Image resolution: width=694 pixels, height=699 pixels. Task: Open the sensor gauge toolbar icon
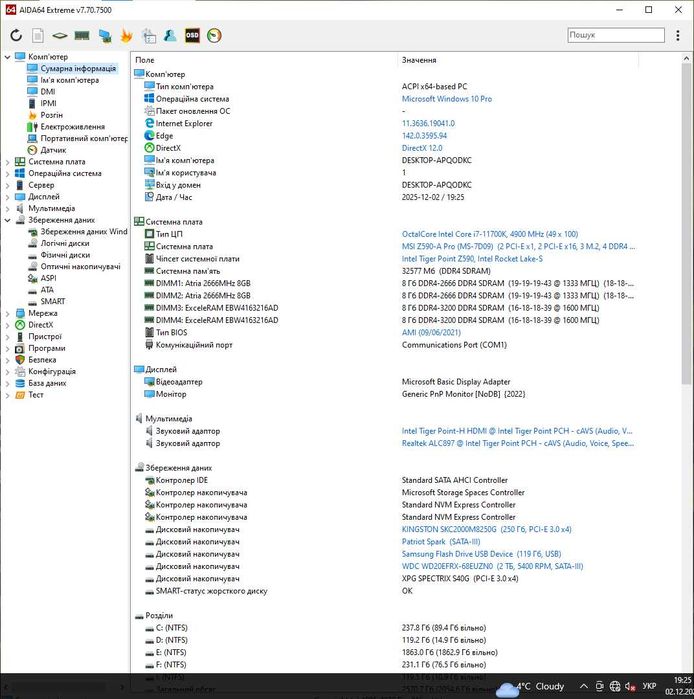pyautogui.click(x=214, y=35)
